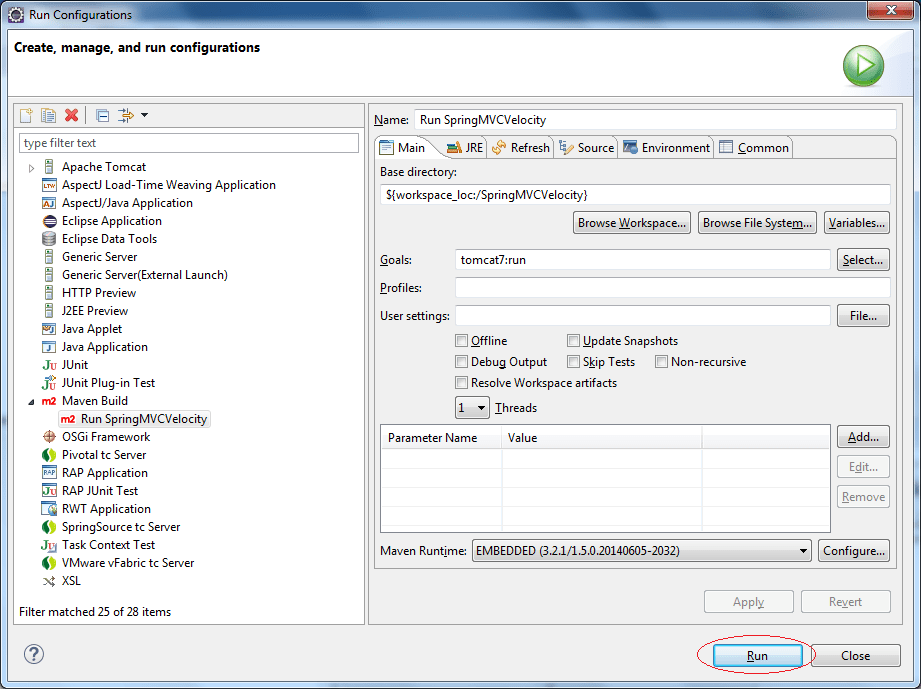Click the OSGi Framework icon

(49, 437)
